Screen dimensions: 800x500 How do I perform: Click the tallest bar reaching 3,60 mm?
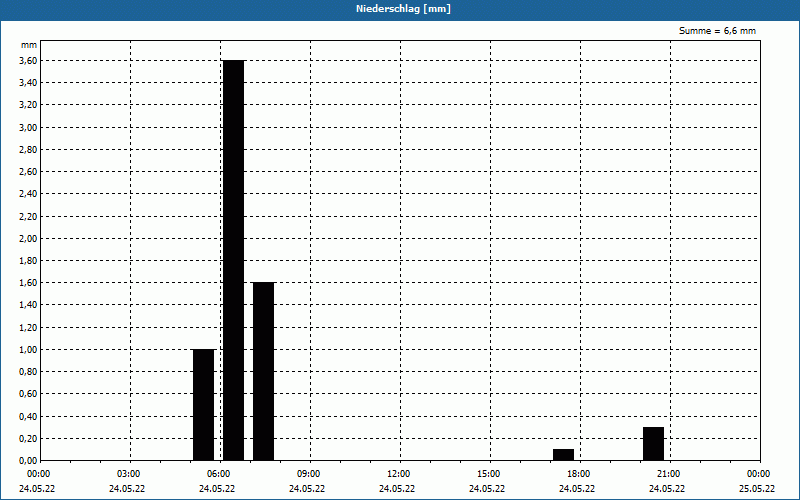click(x=234, y=260)
